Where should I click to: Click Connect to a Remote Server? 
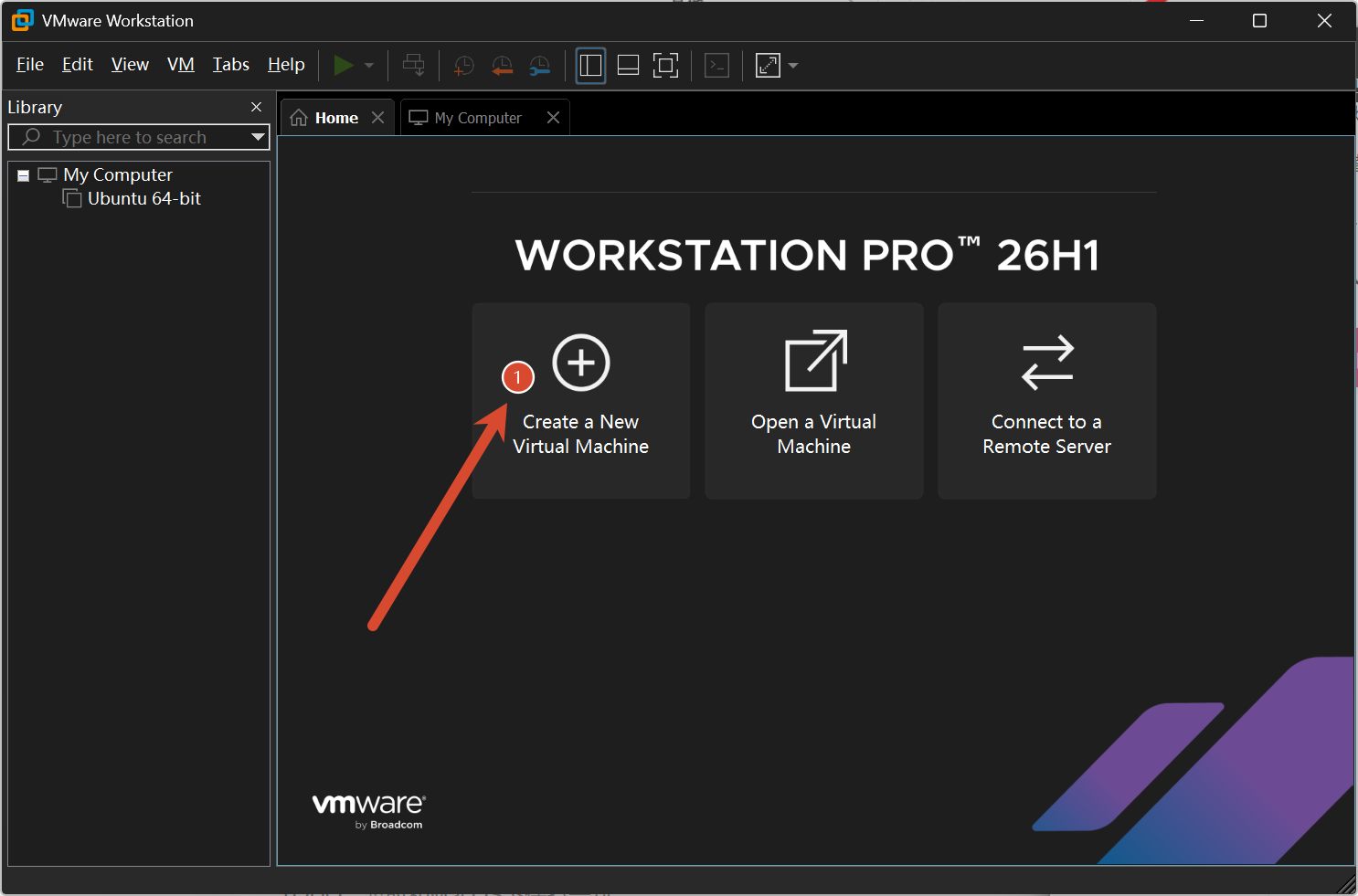point(1047,401)
